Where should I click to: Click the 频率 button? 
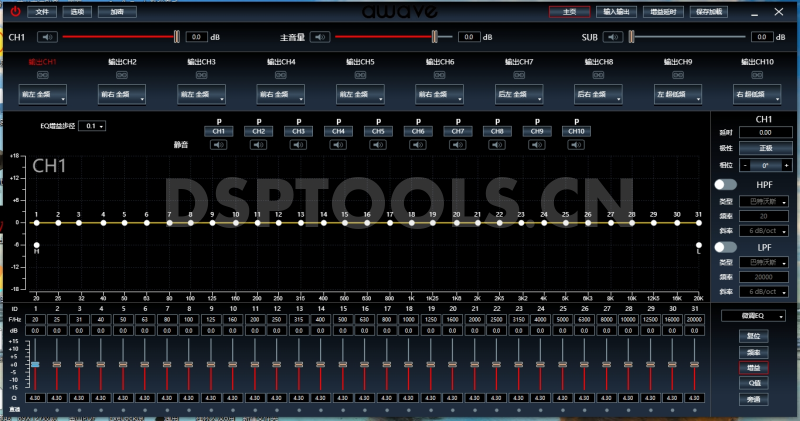point(754,353)
